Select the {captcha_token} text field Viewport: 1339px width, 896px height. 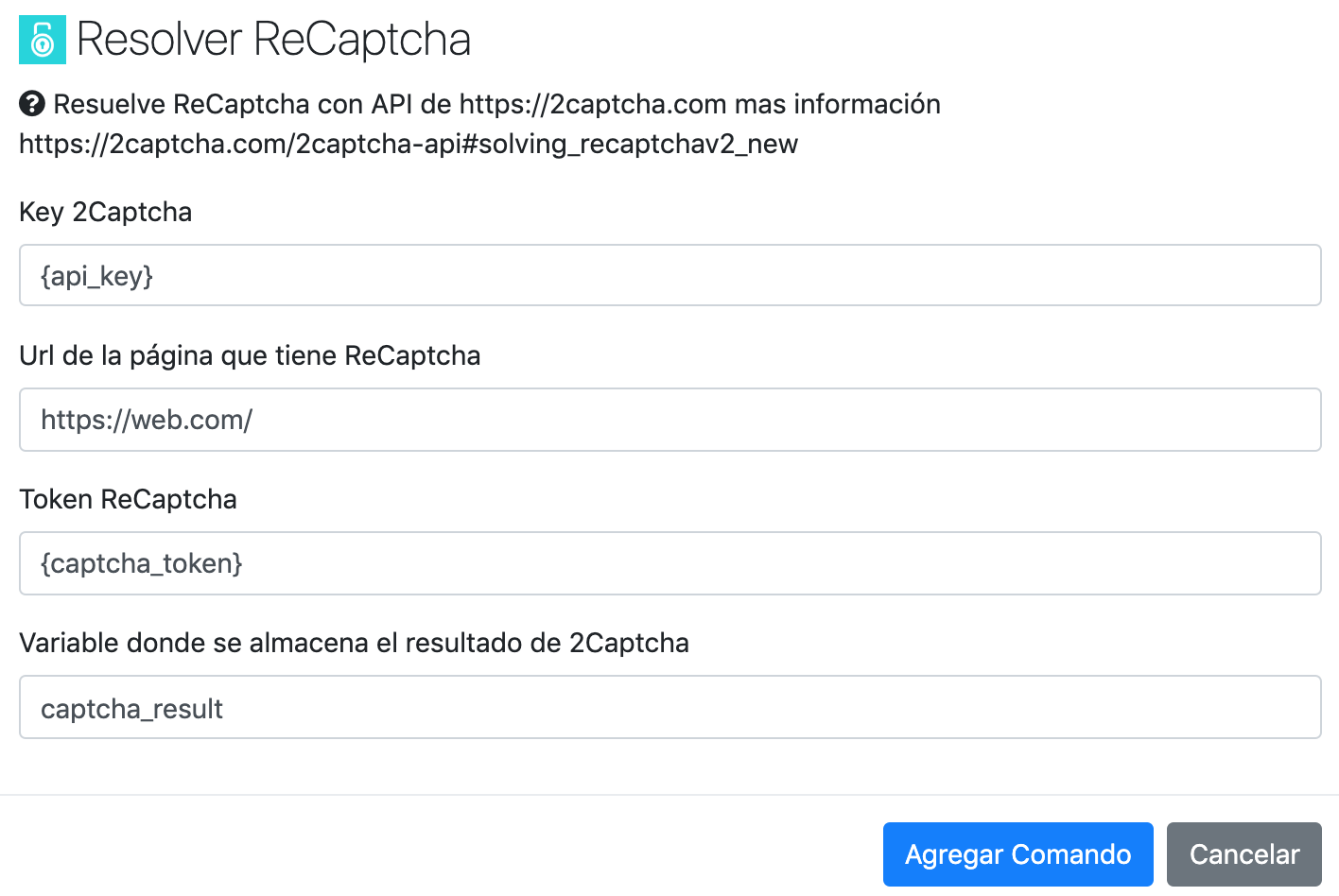click(669, 562)
